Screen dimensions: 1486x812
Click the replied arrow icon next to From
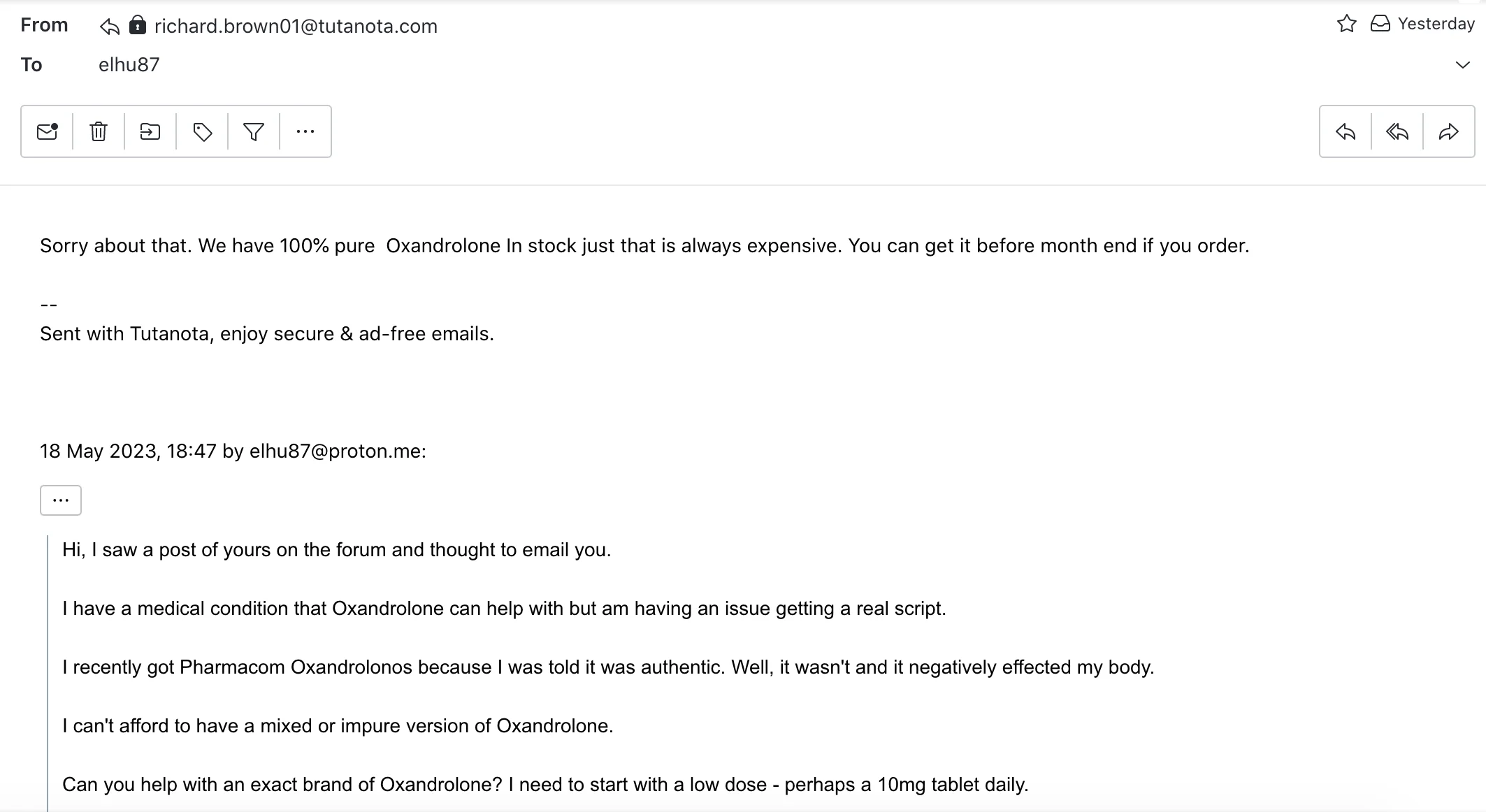(110, 27)
